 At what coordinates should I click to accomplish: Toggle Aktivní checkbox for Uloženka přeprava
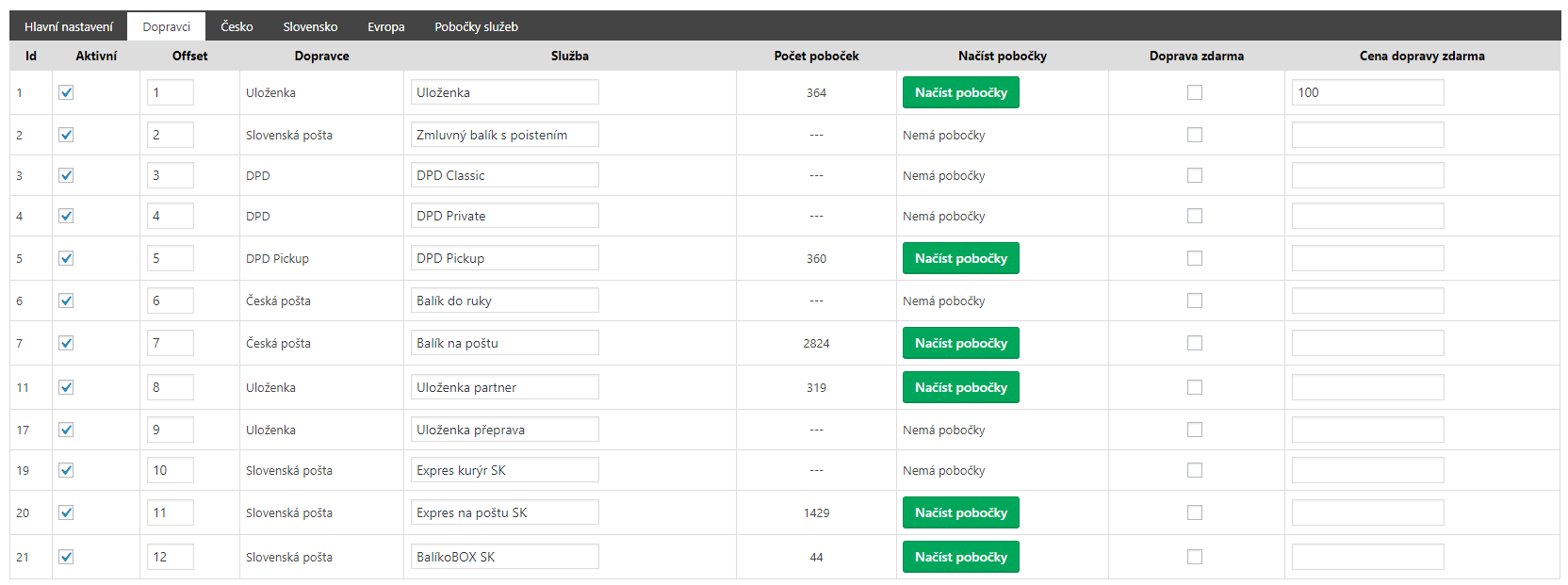[x=66, y=430]
